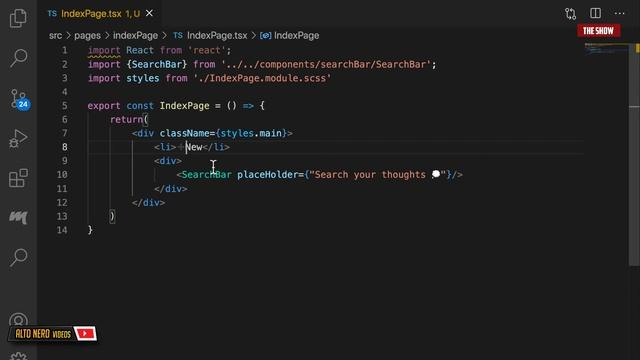Click styles.main on line 7

point(251,133)
